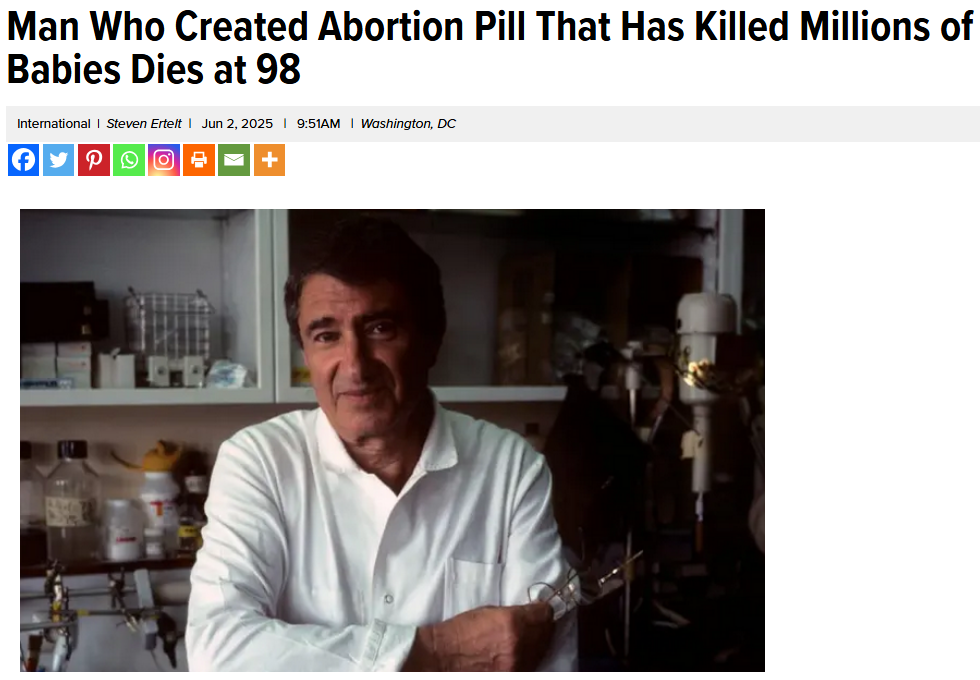Open the lab photo of the man
This screenshot has width=980, height=680.
(392, 440)
